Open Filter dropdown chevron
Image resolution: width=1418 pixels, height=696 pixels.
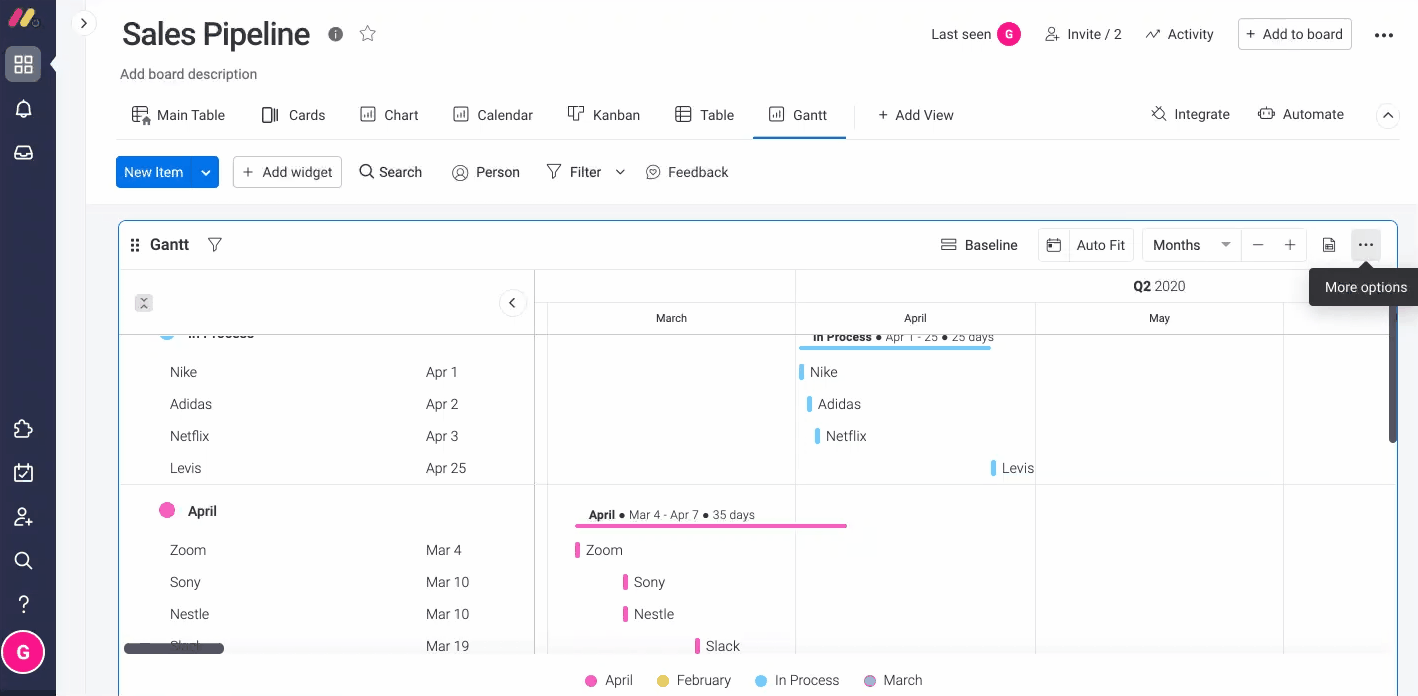point(620,172)
